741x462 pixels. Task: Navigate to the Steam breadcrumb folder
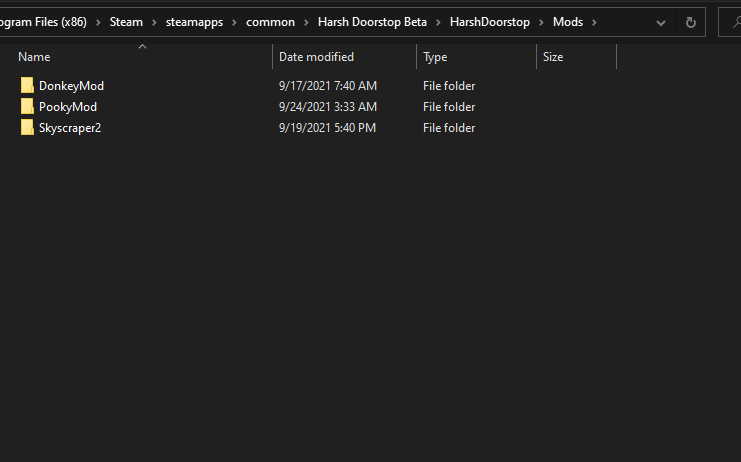(126, 22)
